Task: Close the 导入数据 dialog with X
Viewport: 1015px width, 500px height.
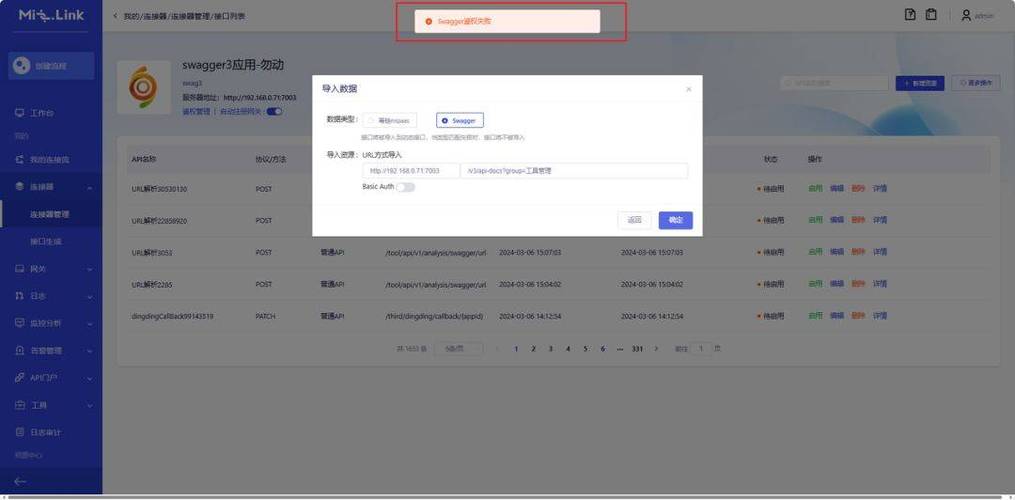Action: click(x=688, y=89)
